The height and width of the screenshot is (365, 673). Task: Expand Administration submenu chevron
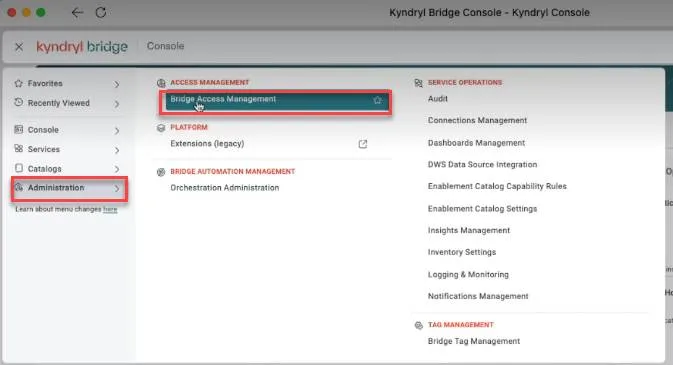(x=117, y=188)
